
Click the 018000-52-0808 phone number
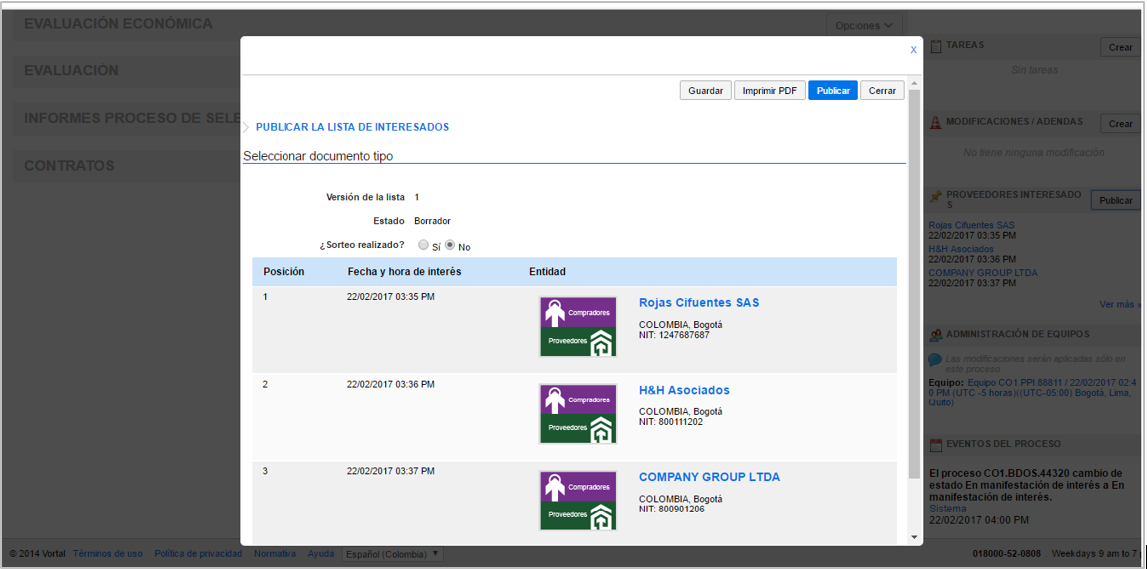[1007, 554]
